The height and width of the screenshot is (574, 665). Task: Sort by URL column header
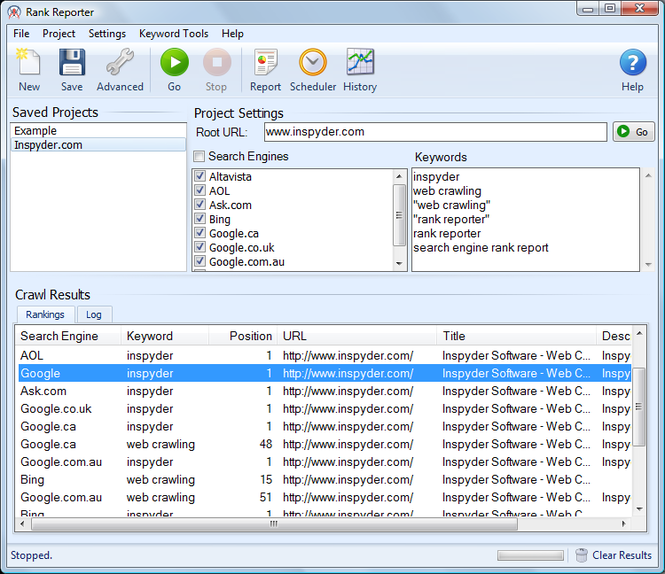pyautogui.click(x=357, y=336)
